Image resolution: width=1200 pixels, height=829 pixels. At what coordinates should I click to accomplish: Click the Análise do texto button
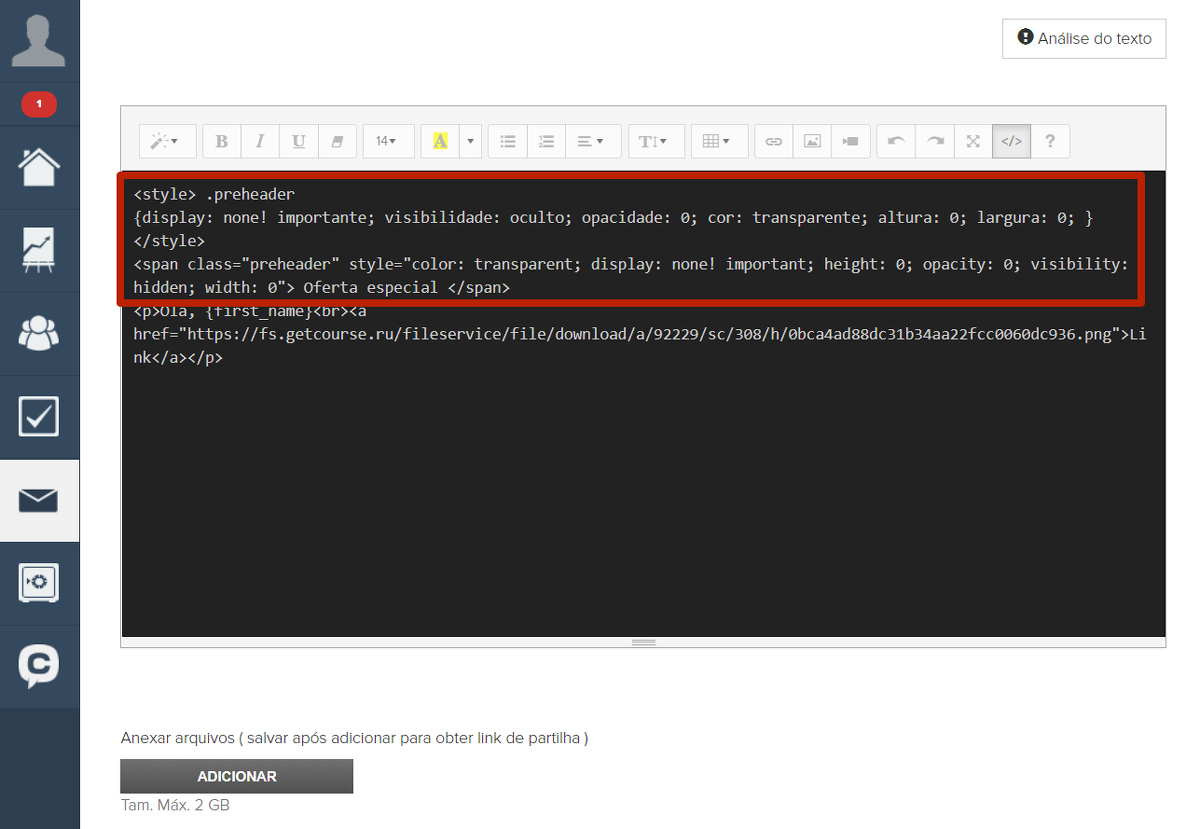point(1084,39)
